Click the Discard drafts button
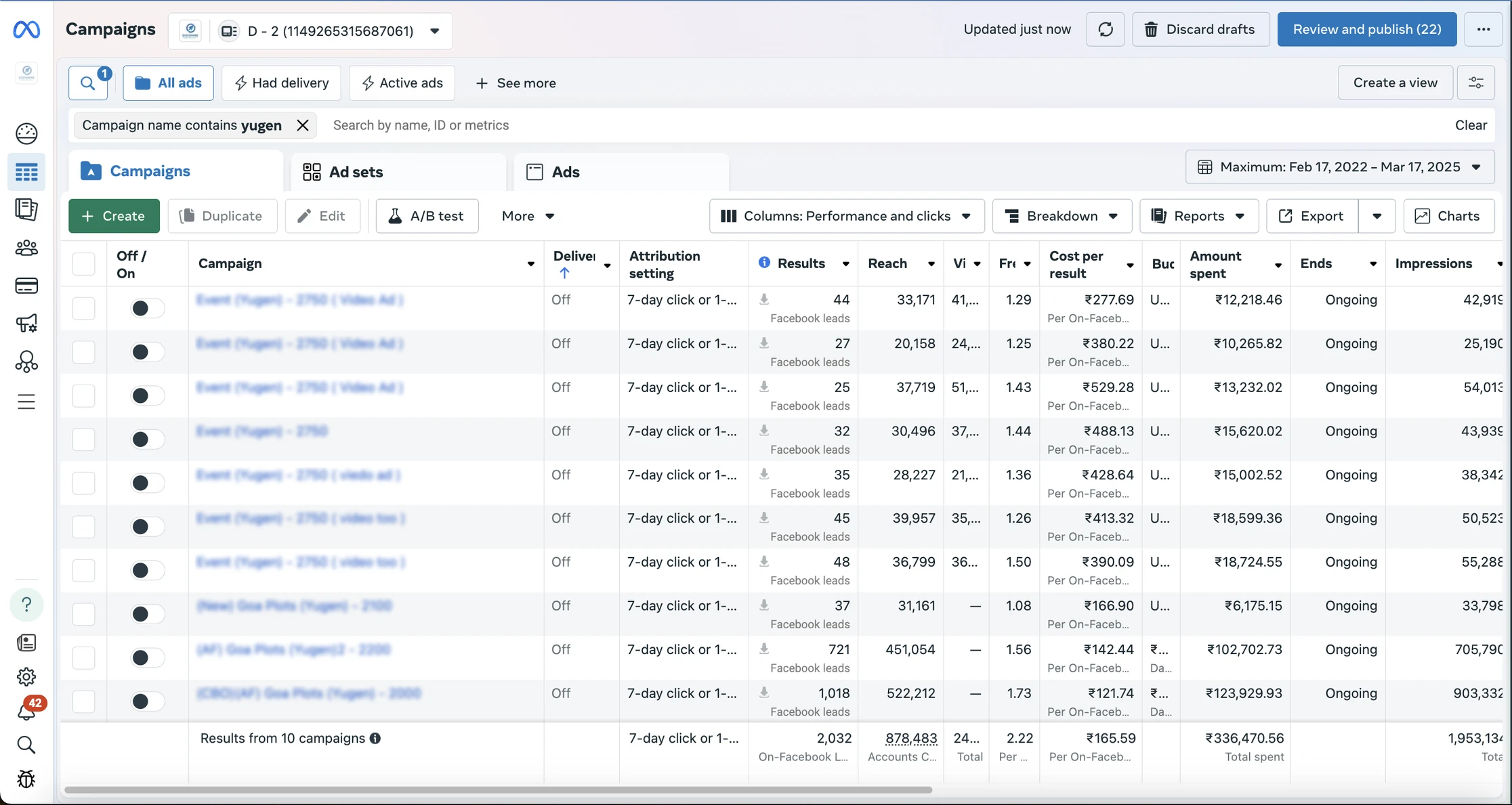The width and height of the screenshot is (1512, 805). (1200, 29)
